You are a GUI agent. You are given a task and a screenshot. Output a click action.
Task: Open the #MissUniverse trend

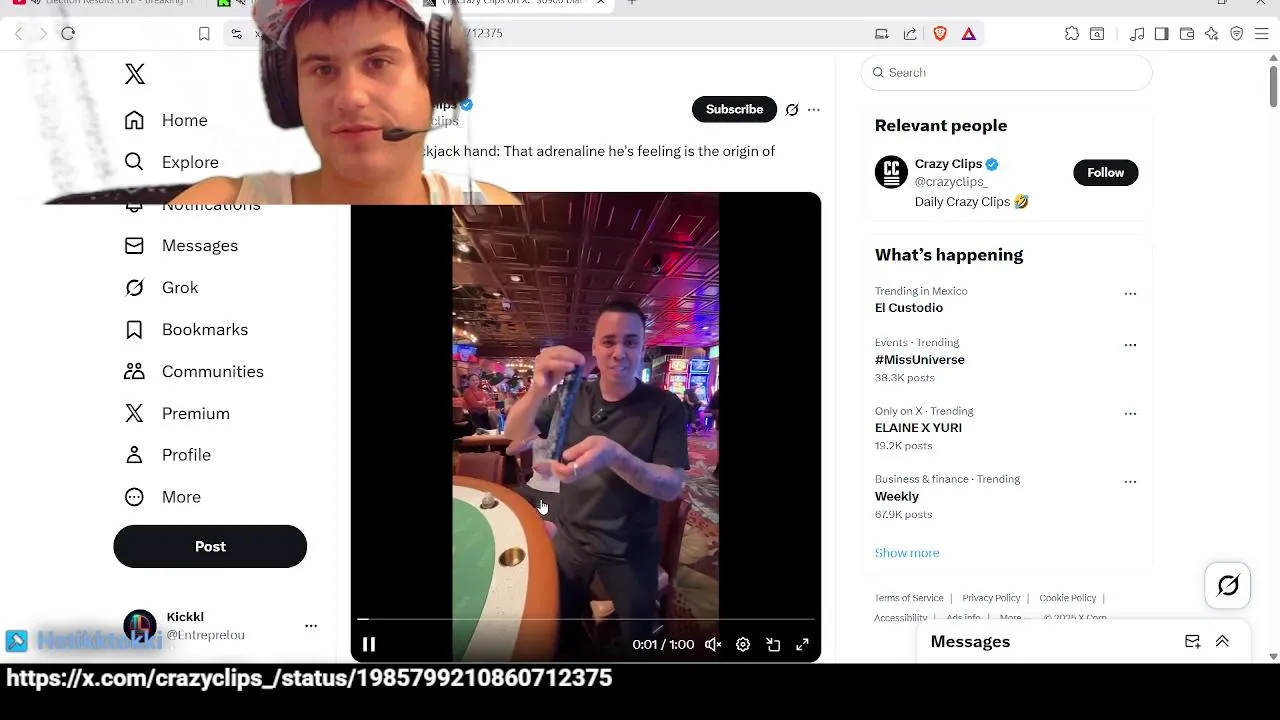pos(920,360)
